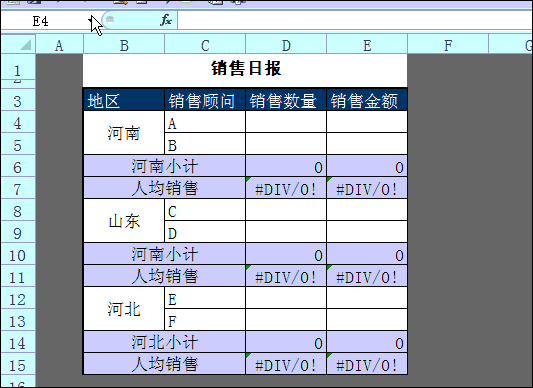Click 人均销售 label in row 11
The width and height of the screenshot is (533, 388).
tap(165, 276)
